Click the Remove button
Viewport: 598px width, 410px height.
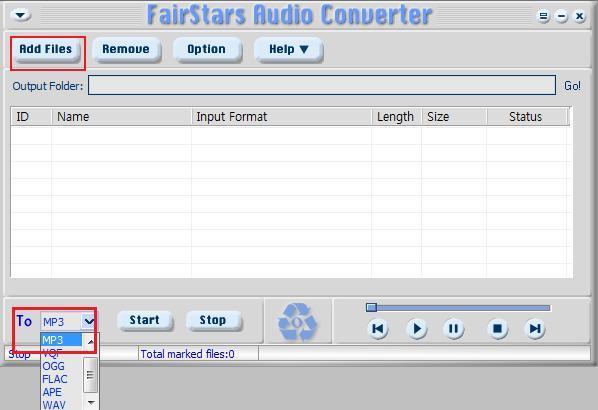pos(126,50)
